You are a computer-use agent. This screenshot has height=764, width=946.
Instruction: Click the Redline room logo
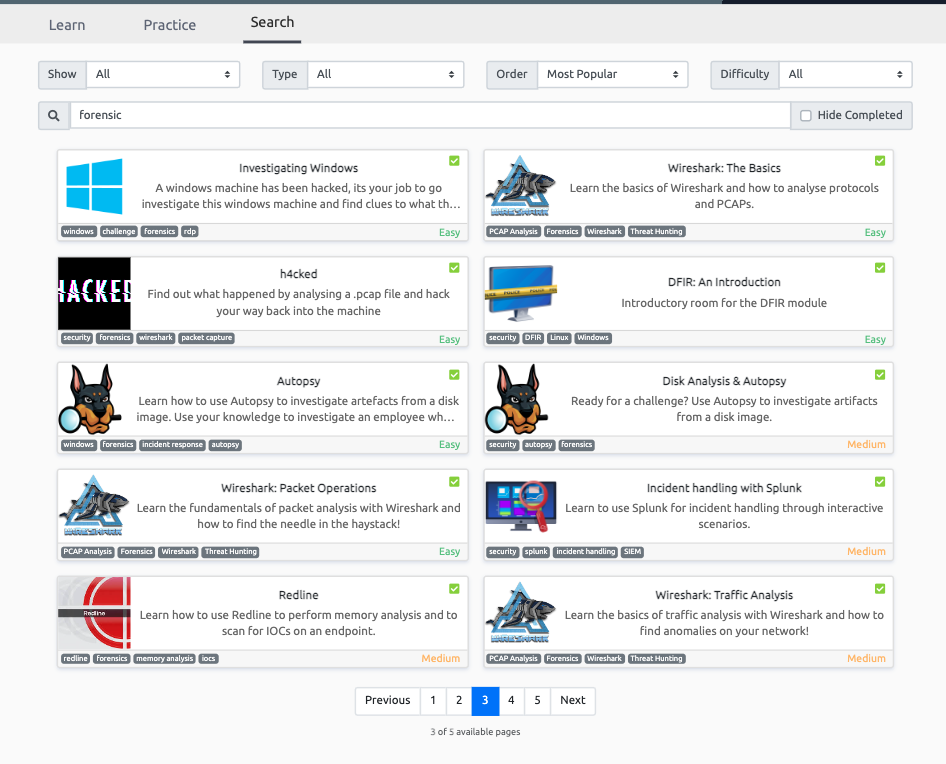click(94, 613)
